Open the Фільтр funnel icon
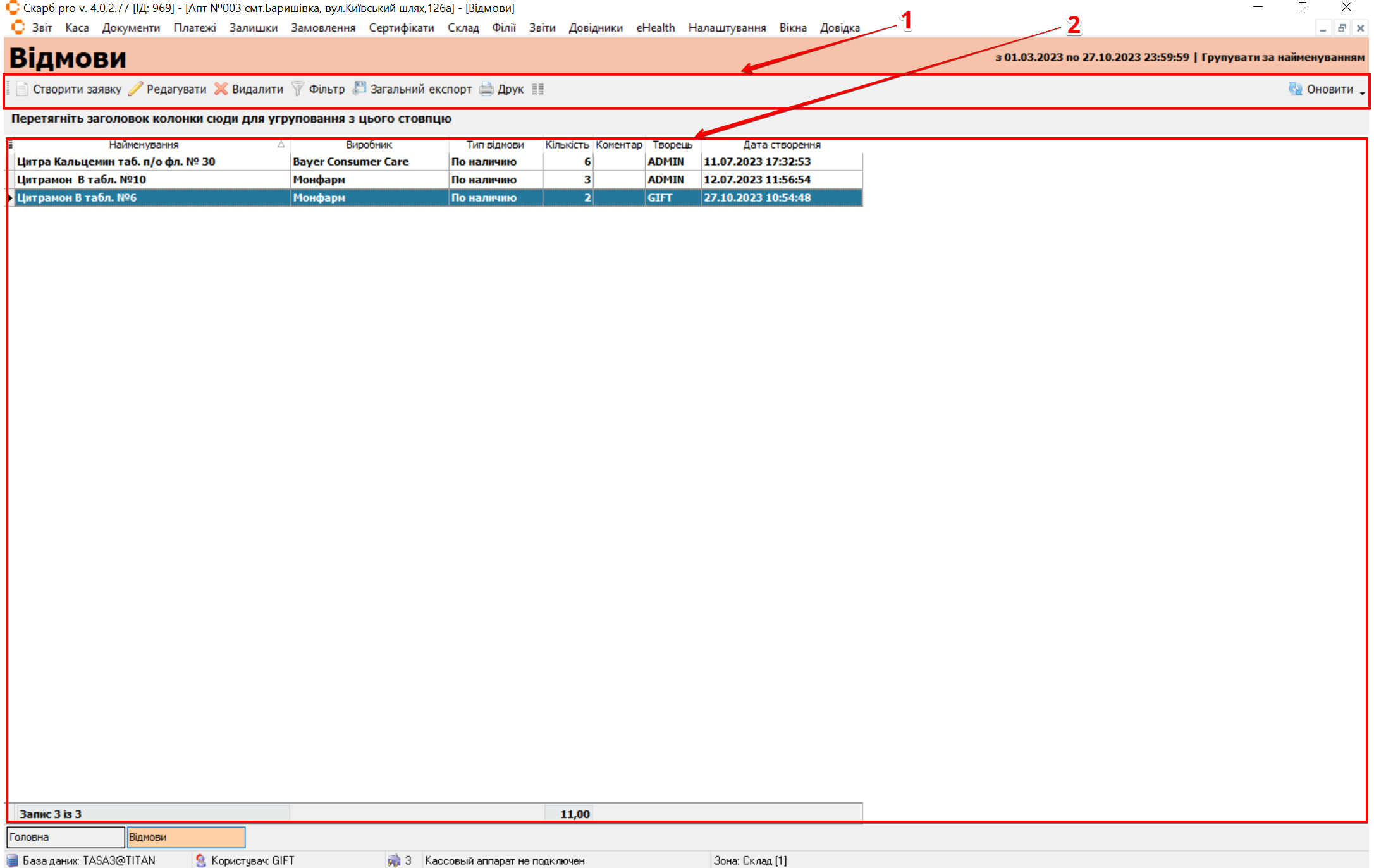 point(298,89)
